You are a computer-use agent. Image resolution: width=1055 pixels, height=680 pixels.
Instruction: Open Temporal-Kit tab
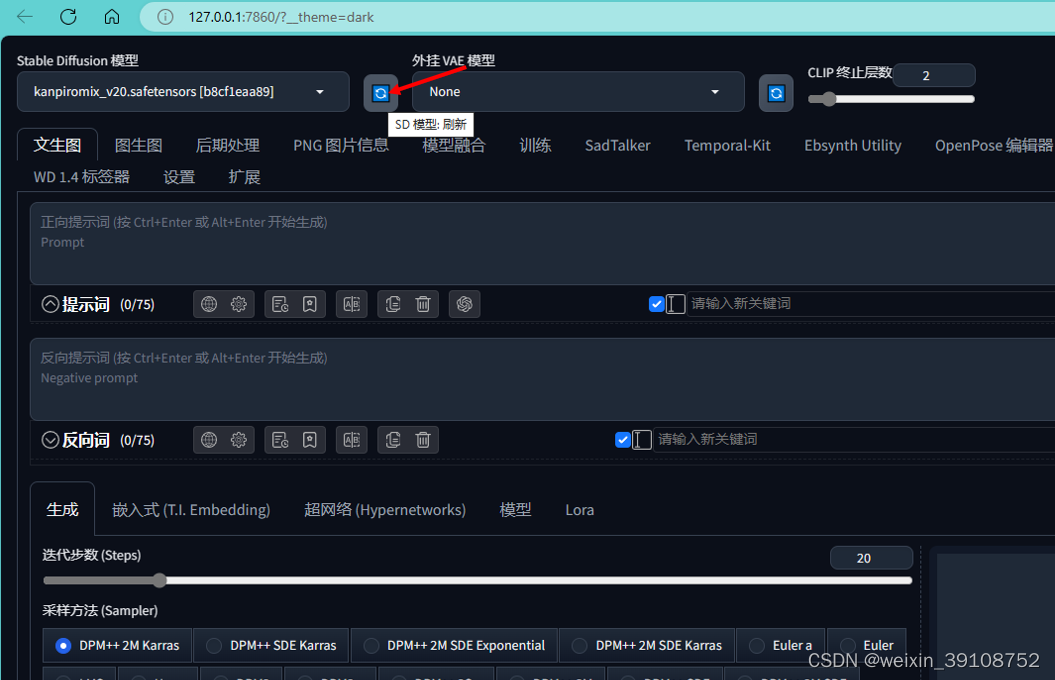(727, 145)
